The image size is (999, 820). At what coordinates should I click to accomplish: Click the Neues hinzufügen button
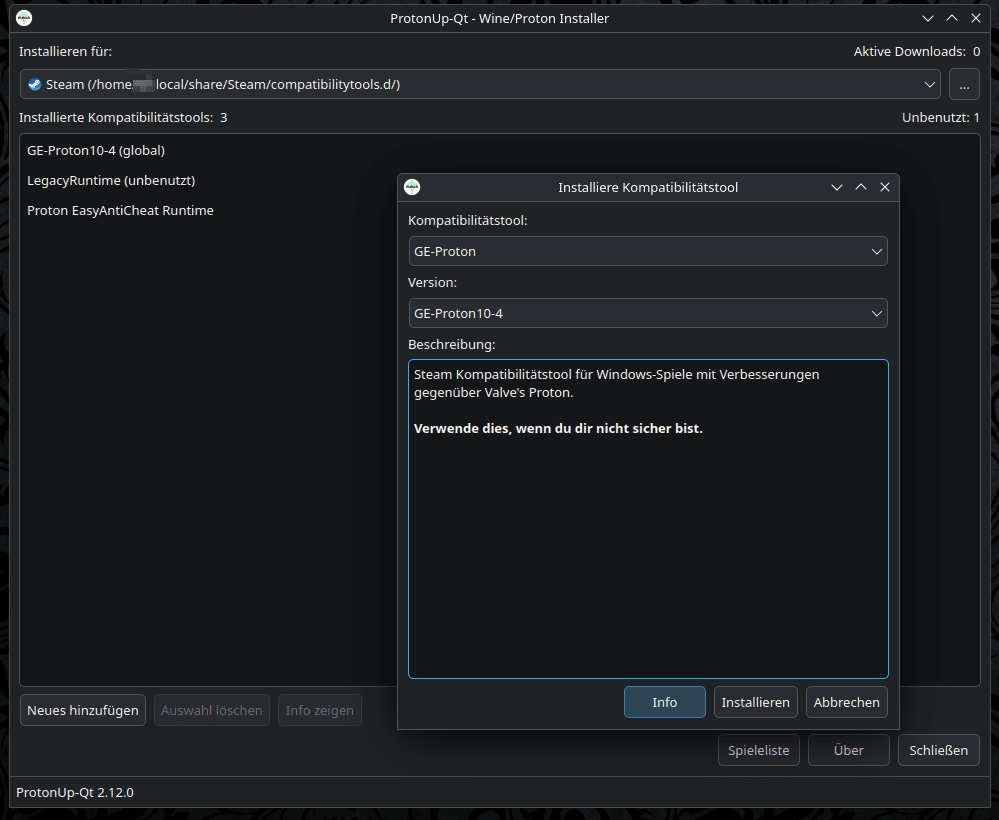[x=83, y=710]
